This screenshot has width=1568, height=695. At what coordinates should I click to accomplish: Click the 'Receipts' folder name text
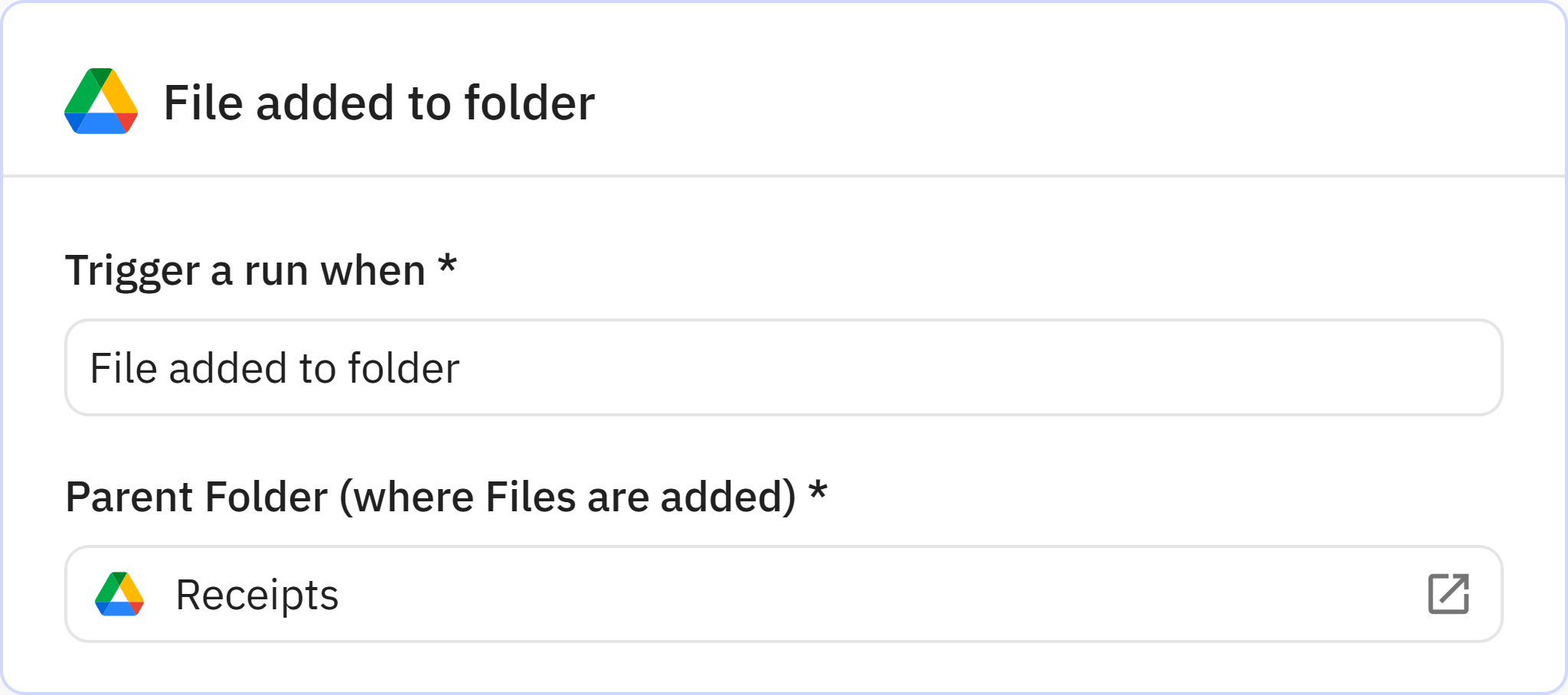click(x=256, y=595)
